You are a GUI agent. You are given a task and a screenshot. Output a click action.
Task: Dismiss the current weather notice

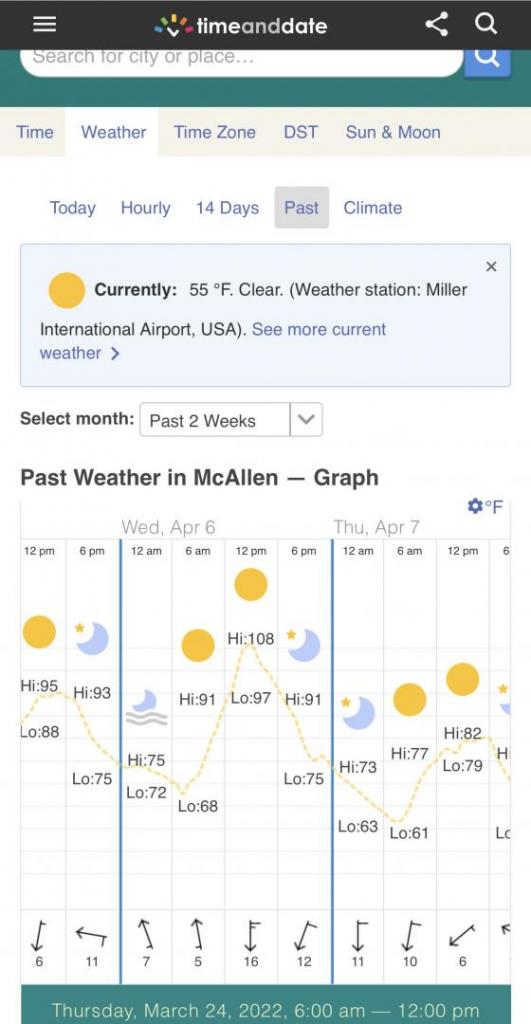(x=491, y=266)
